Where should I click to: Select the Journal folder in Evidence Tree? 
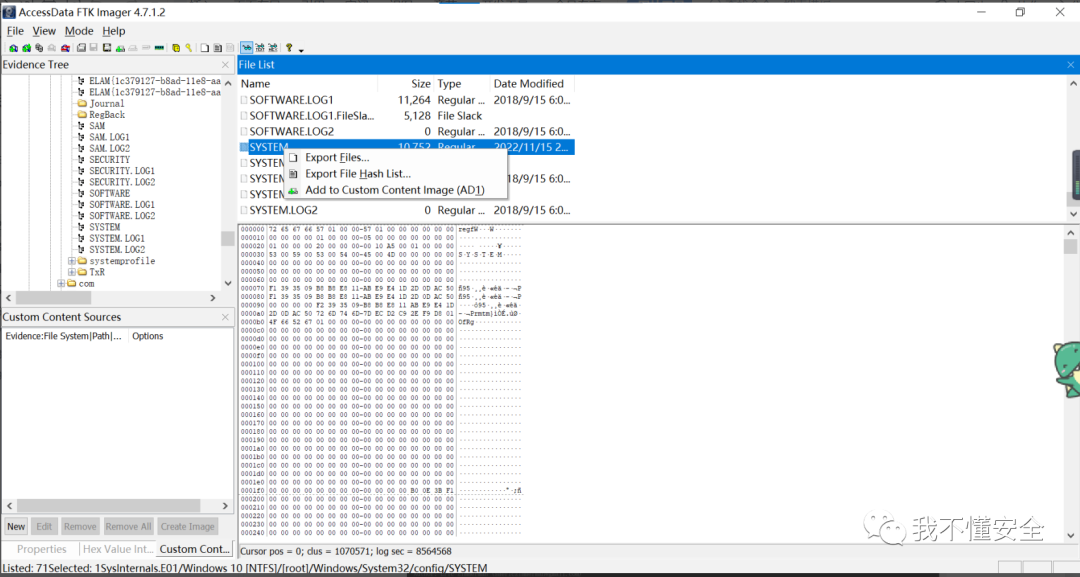coord(107,103)
